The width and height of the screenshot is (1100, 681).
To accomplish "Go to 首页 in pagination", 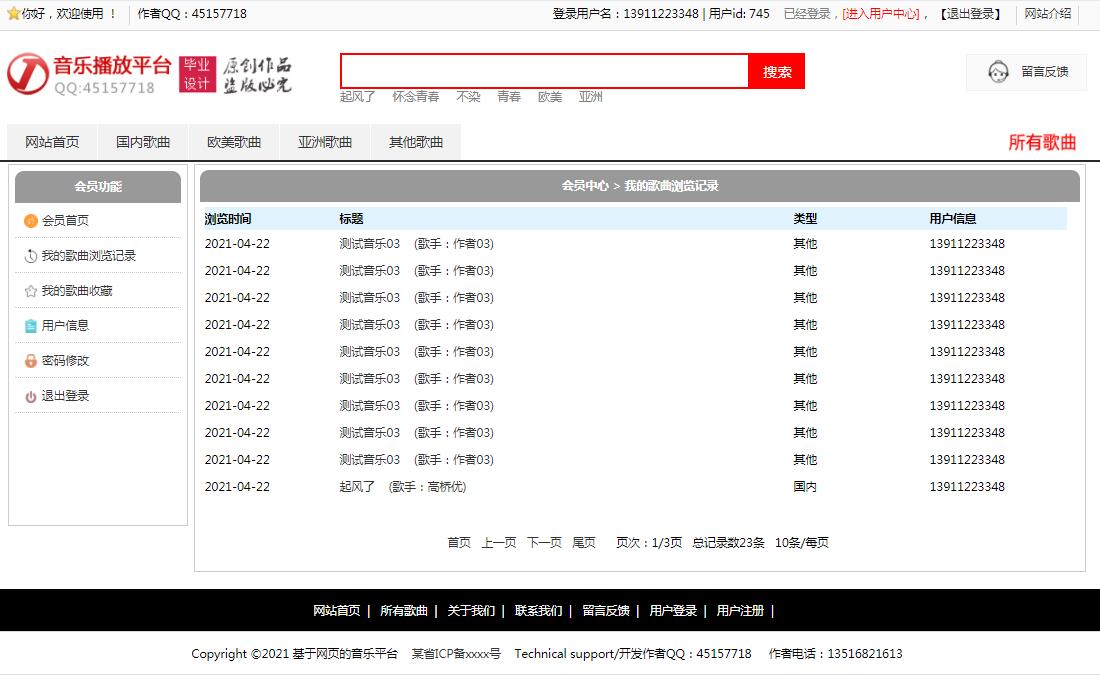I will click(459, 543).
